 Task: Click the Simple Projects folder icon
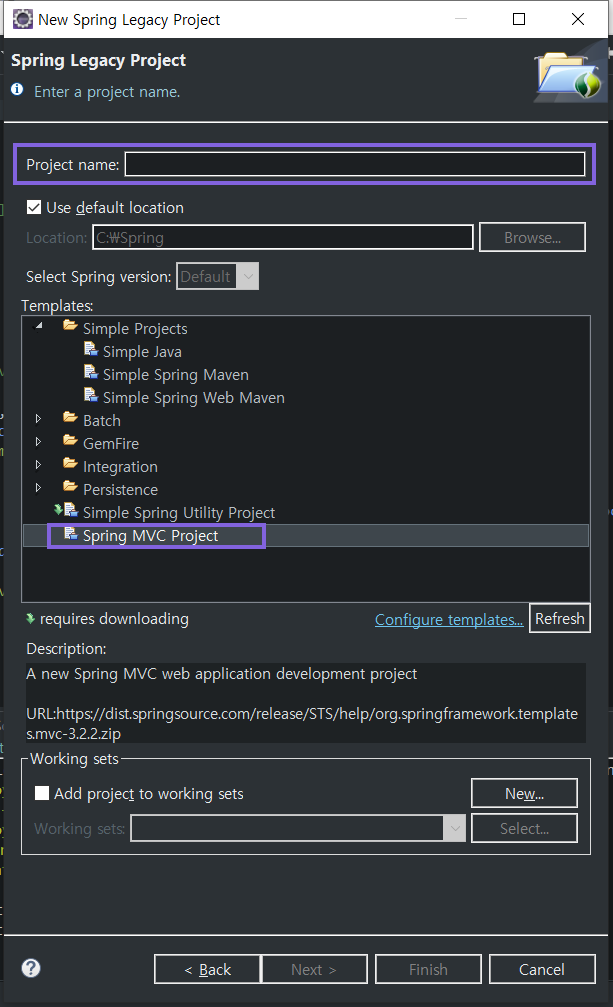(71, 326)
